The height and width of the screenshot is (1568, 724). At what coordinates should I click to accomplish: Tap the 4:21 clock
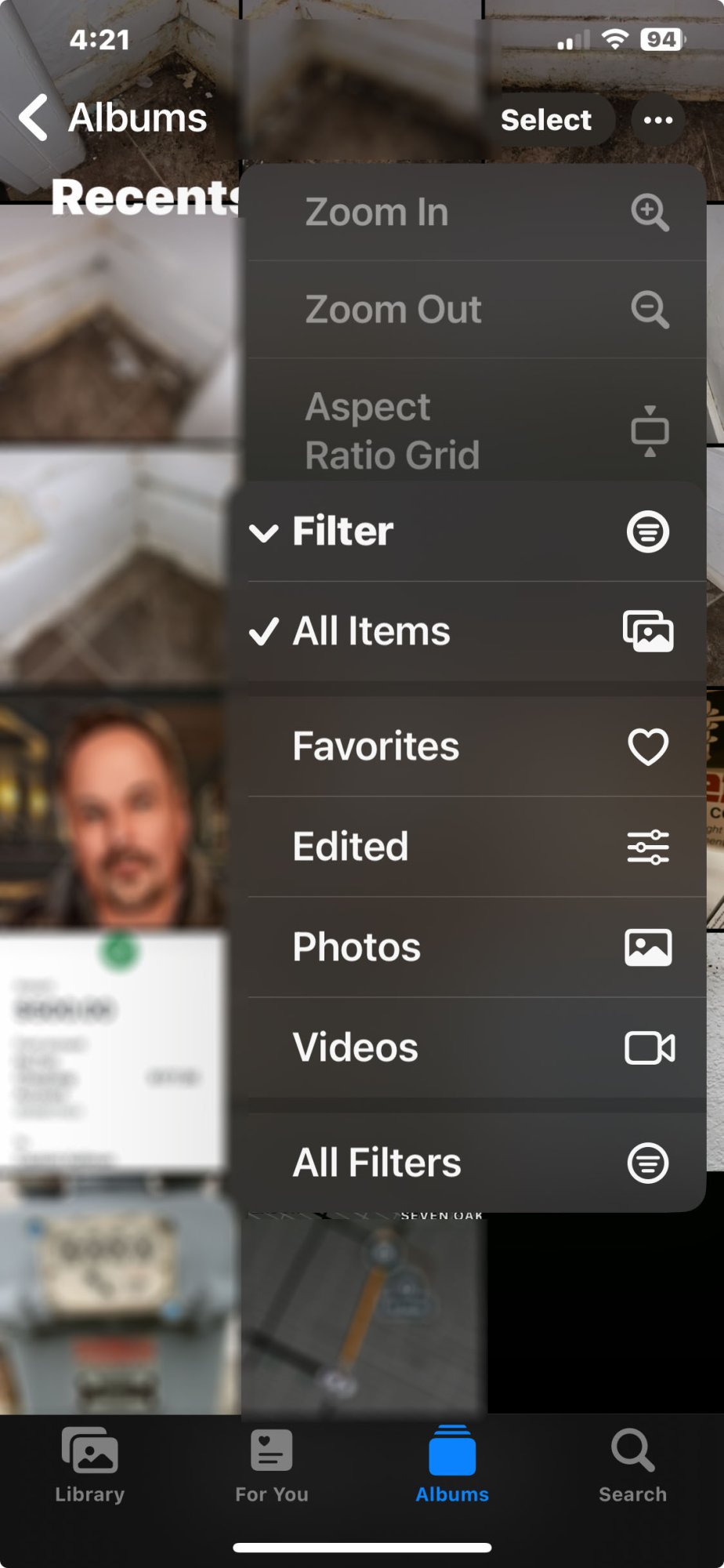coord(100,40)
